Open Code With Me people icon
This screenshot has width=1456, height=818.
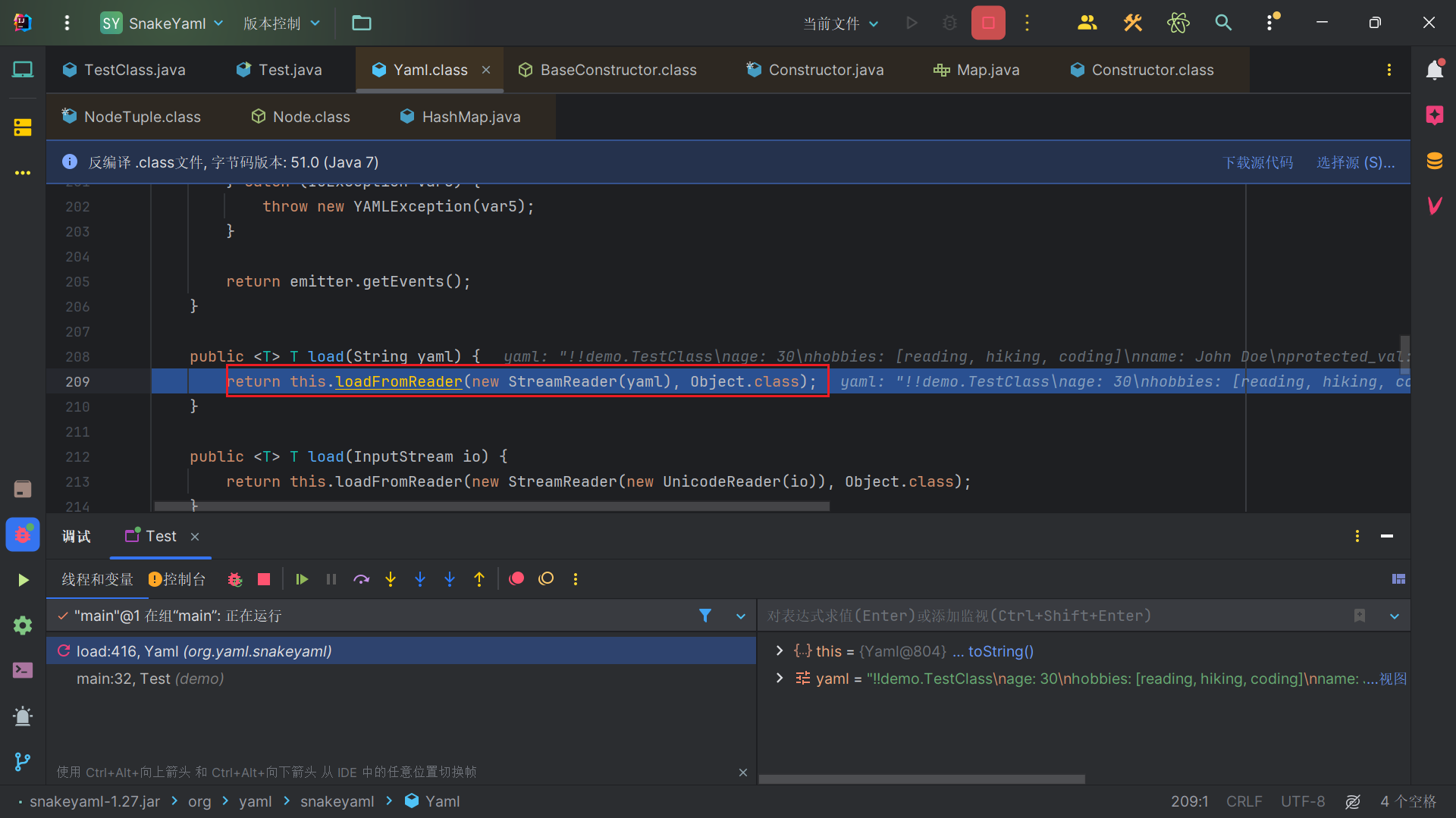click(x=1087, y=23)
